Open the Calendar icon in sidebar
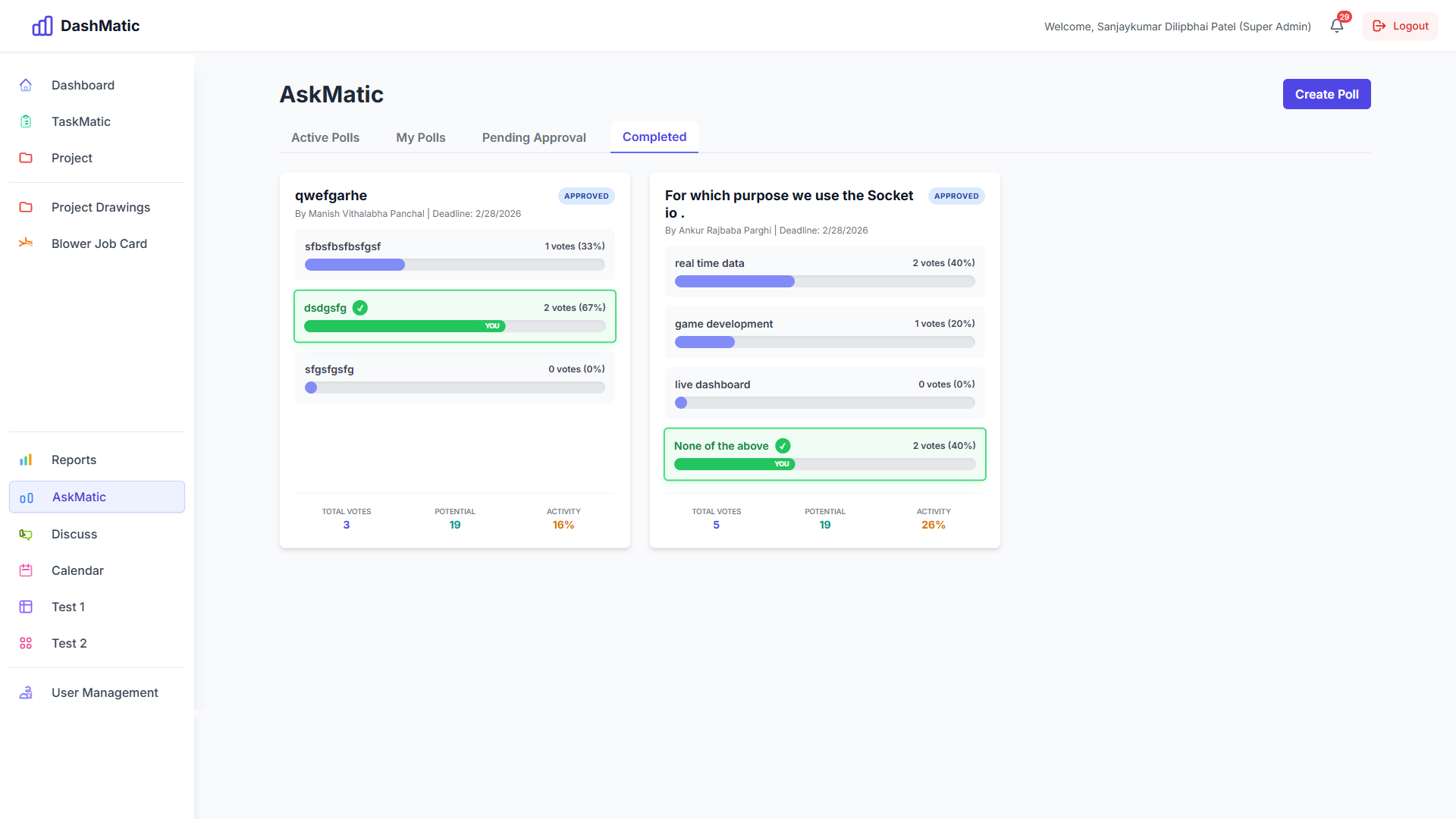1456x819 pixels. [26, 570]
